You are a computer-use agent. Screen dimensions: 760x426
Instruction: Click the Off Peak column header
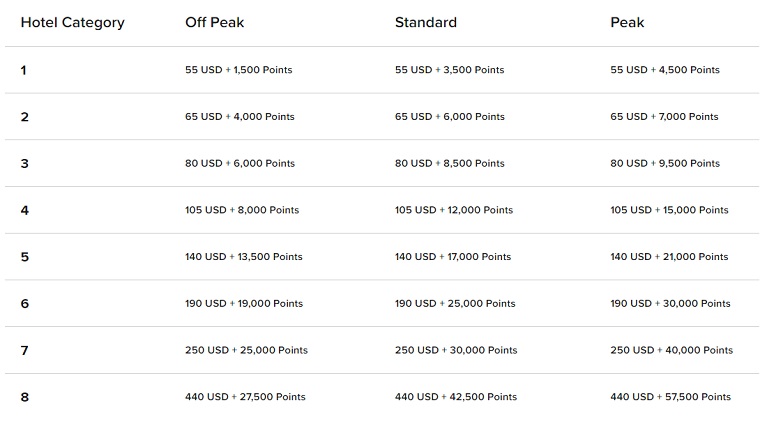[x=215, y=22]
